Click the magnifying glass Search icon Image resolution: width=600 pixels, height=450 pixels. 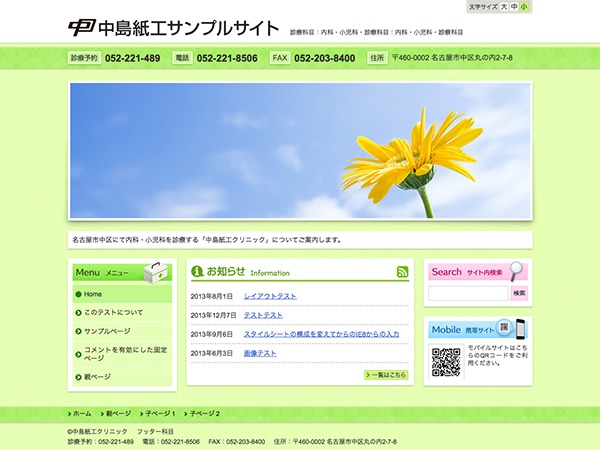point(516,271)
